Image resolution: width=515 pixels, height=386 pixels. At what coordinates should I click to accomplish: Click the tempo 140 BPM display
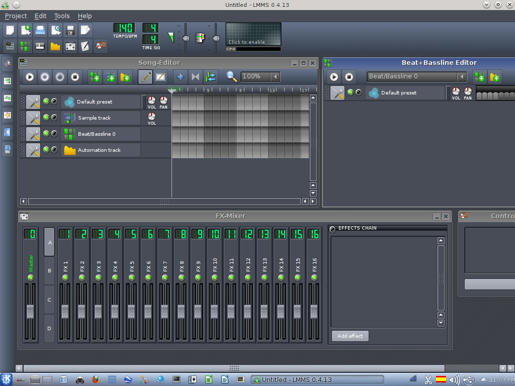click(124, 28)
